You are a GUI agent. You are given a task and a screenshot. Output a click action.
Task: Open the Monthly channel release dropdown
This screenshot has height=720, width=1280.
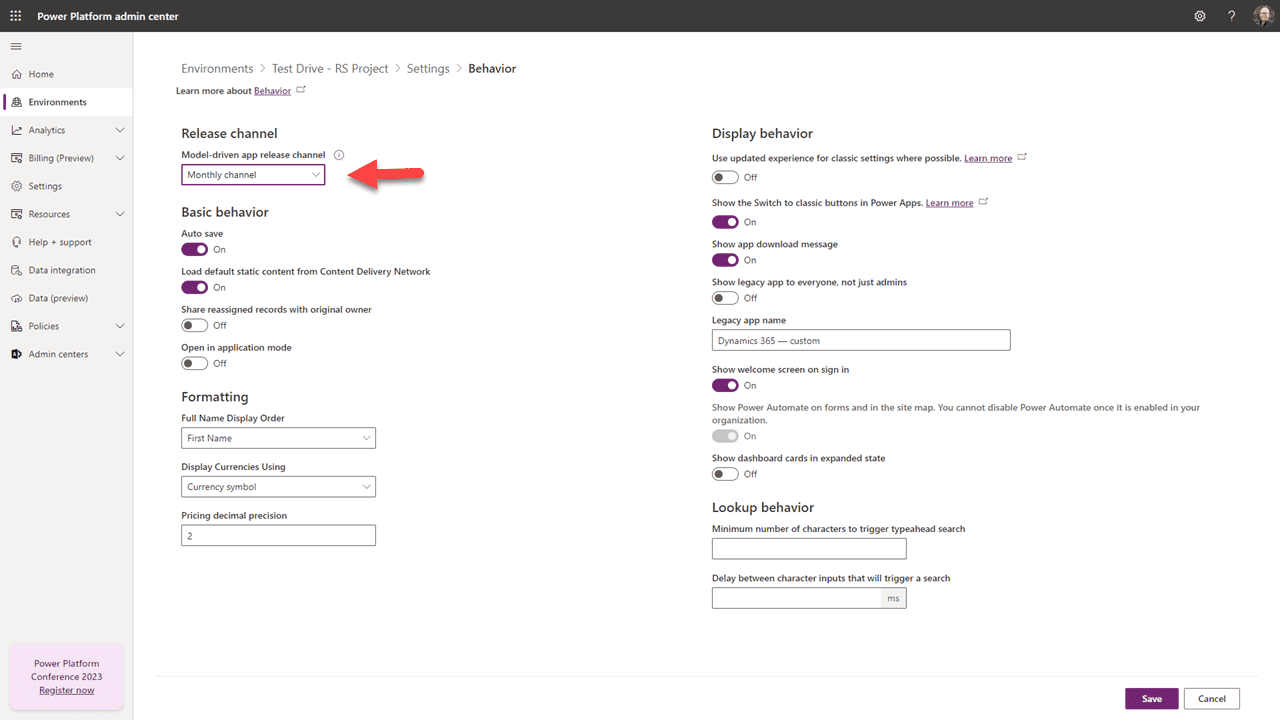pos(253,175)
